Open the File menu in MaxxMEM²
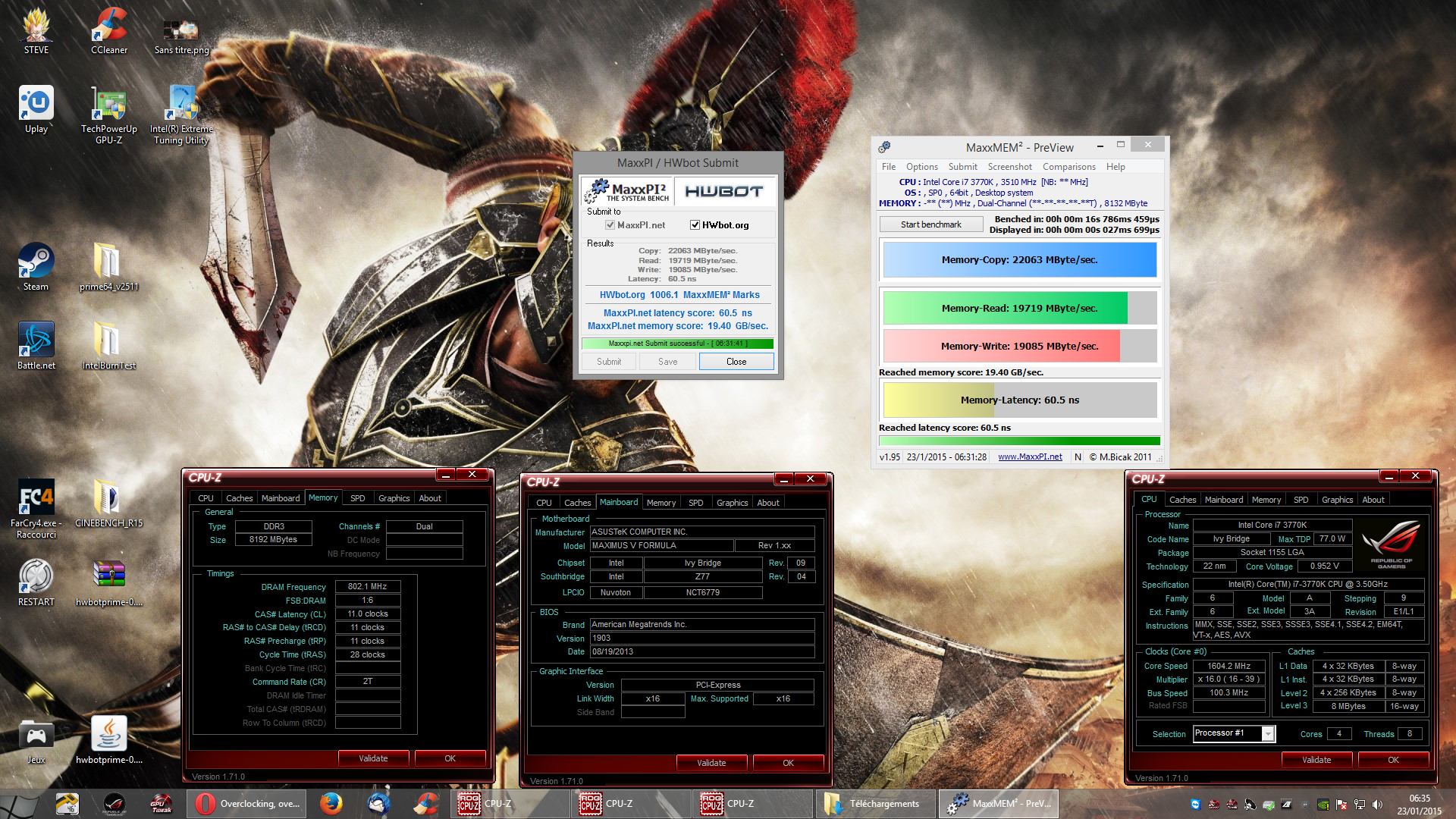This screenshot has width=1456, height=819. (889, 167)
